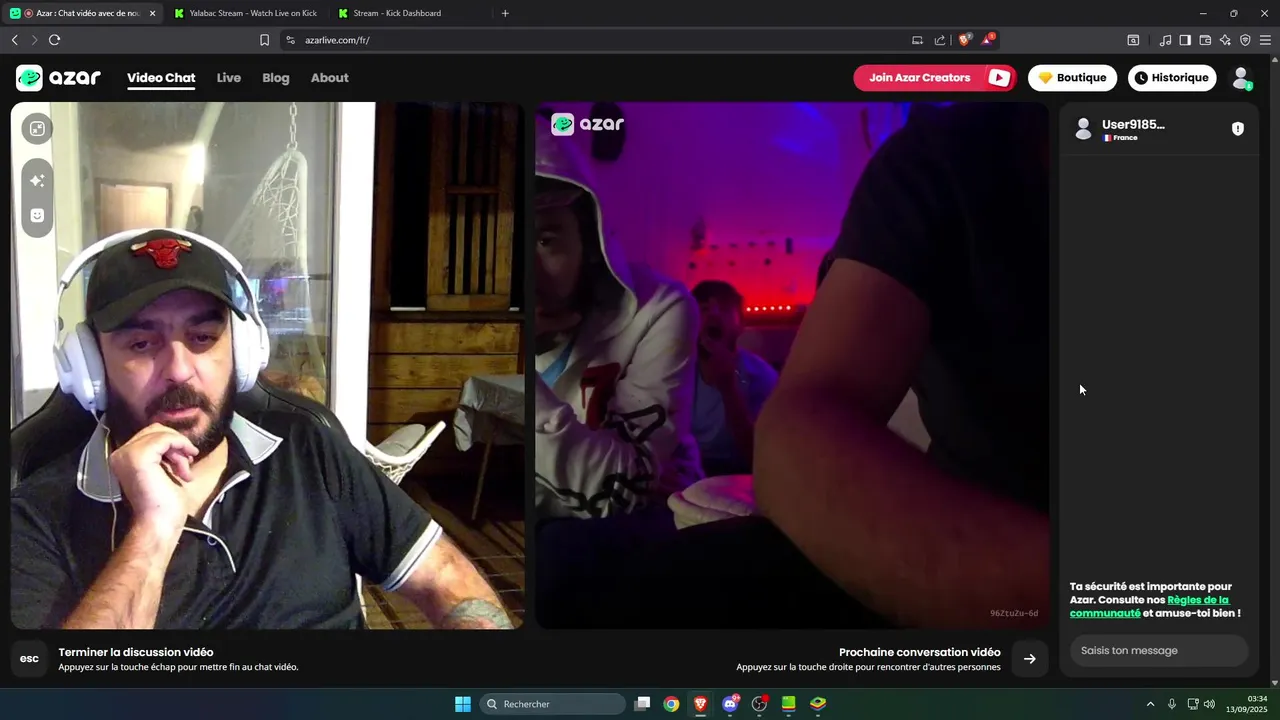Open the Boutique shop

pos(1072,78)
